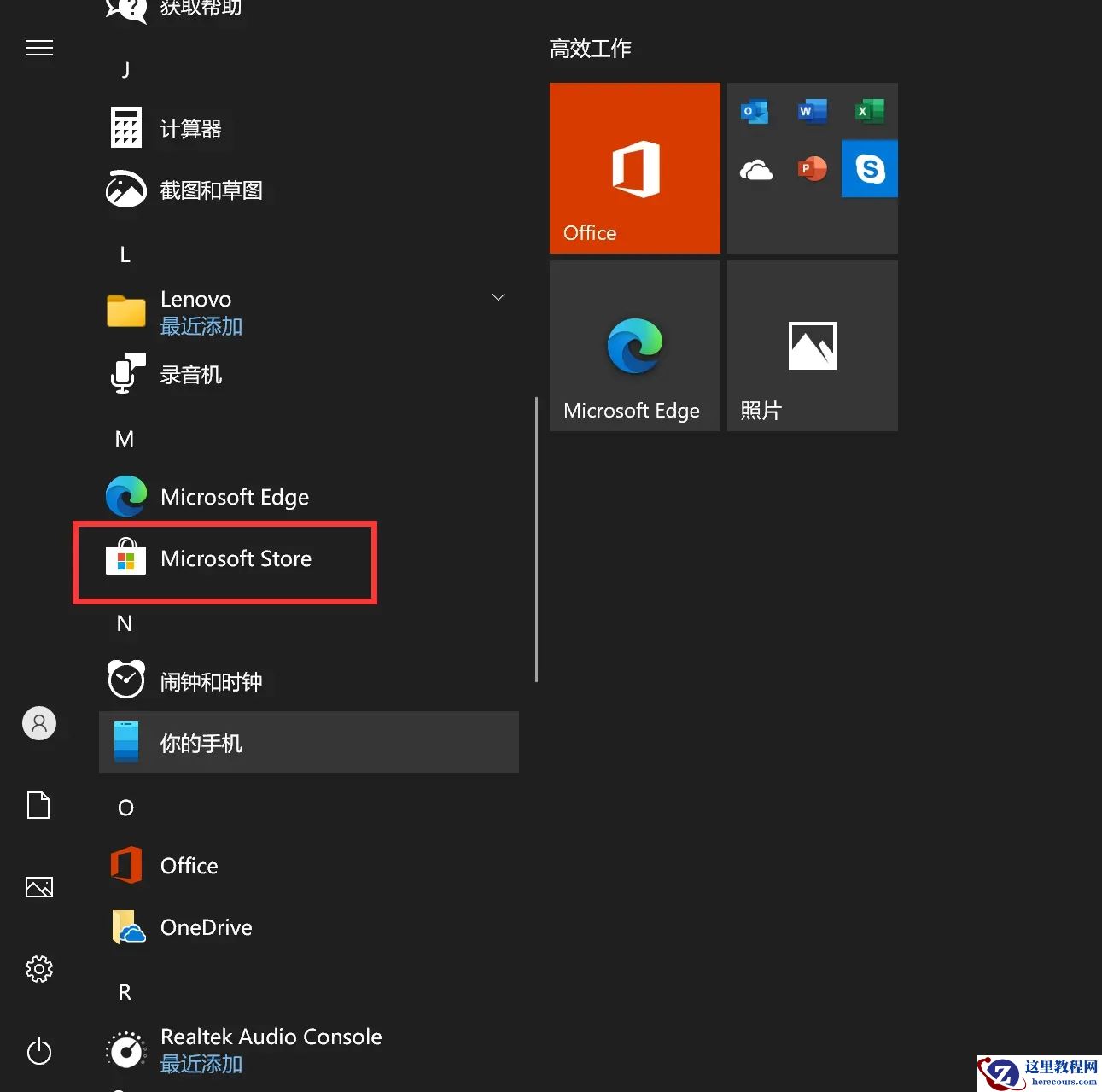Open 截图和草图 screen sketch app
The height and width of the screenshot is (1092, 1102).
coord(211,190)
